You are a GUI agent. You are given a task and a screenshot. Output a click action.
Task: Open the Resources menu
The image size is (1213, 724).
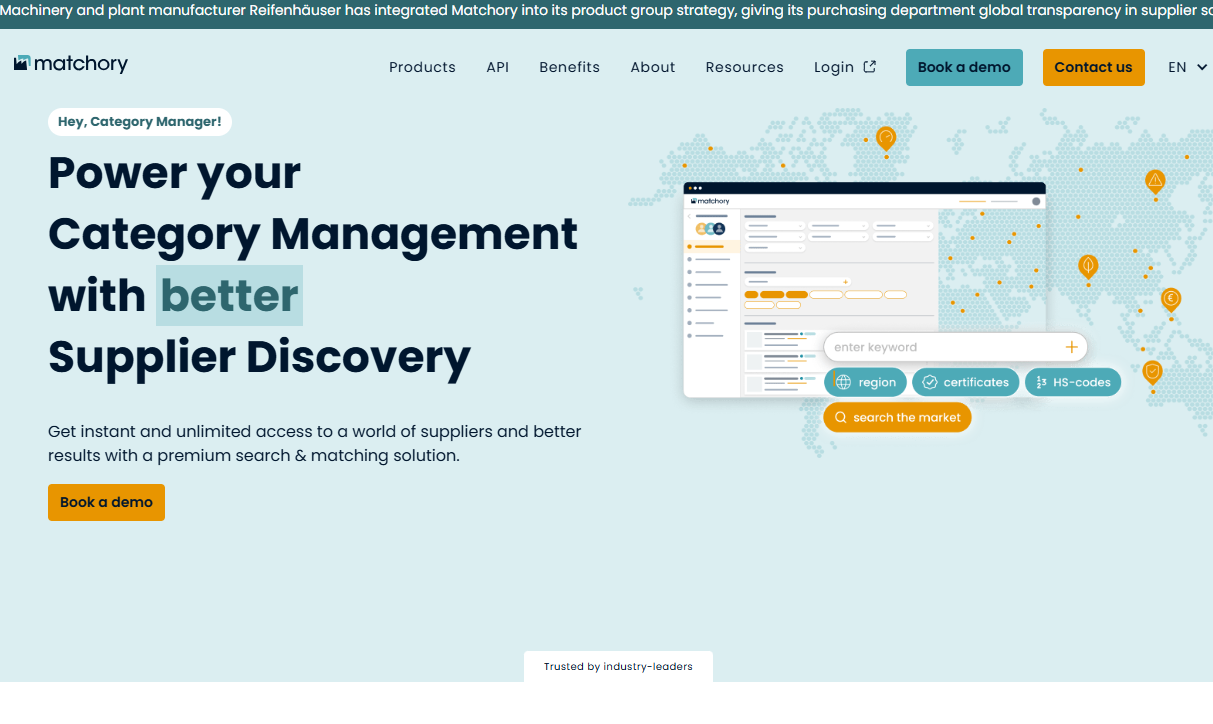(x=744, y=67)
